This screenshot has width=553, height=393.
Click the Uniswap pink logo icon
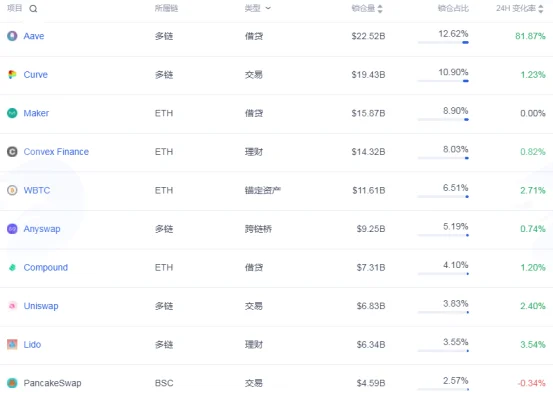tap(12, 306)
